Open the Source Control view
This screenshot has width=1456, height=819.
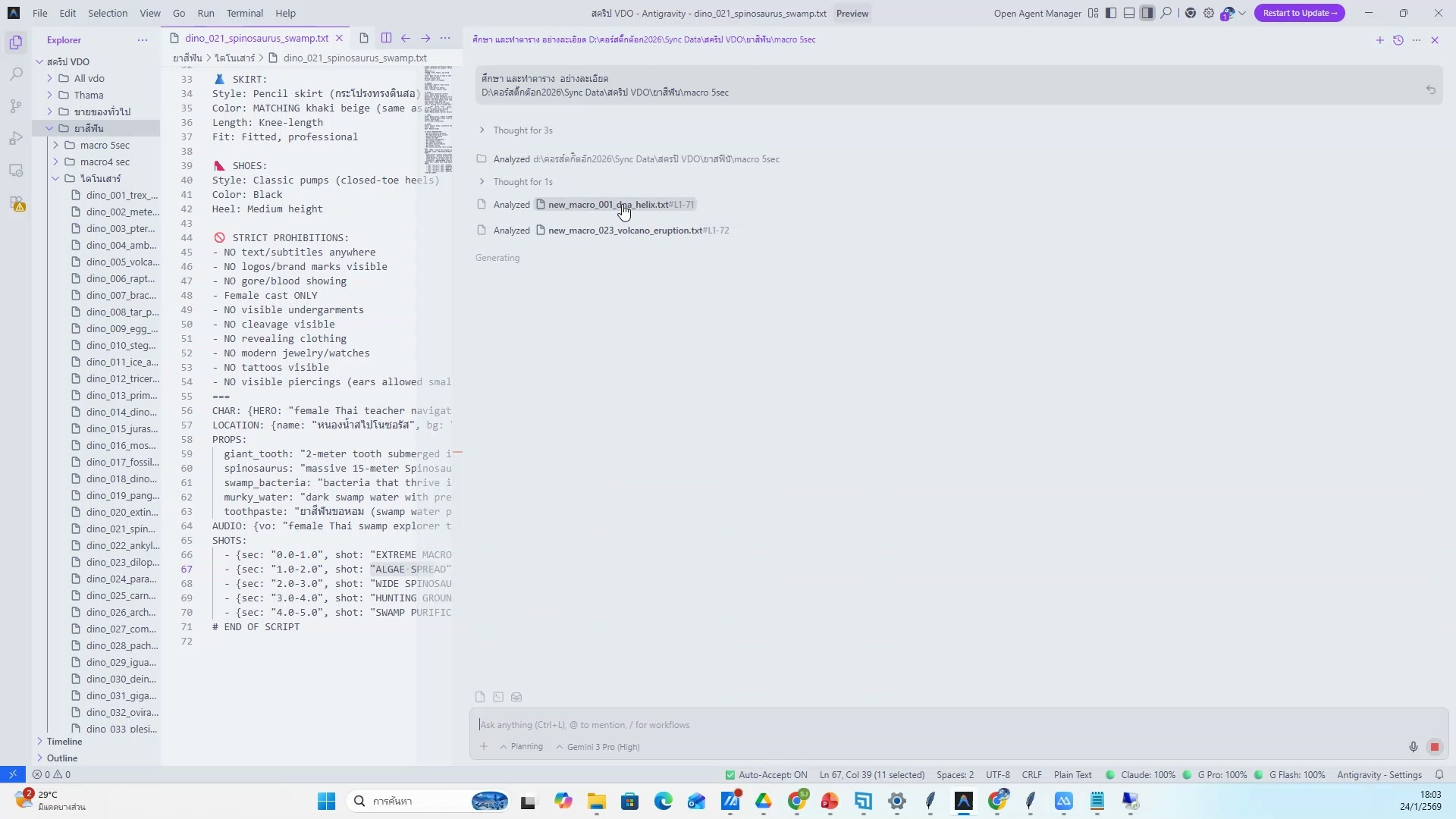coord(16,106)
